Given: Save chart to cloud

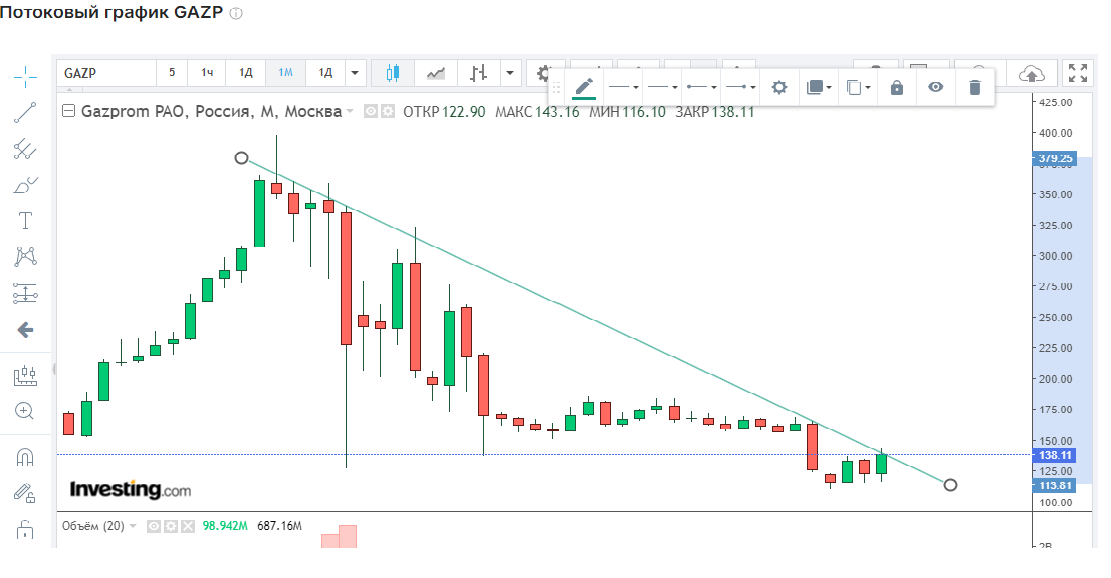Looking at the screenshot, I should tap(1032, 73).
